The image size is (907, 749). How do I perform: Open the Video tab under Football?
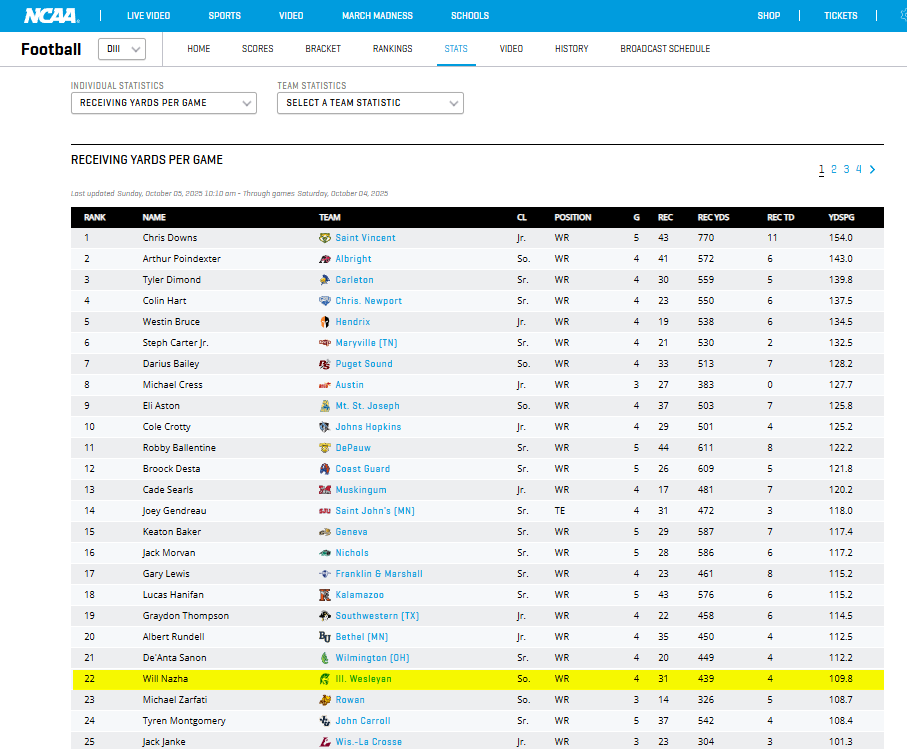pyautogui.click(x=511, y=49)
